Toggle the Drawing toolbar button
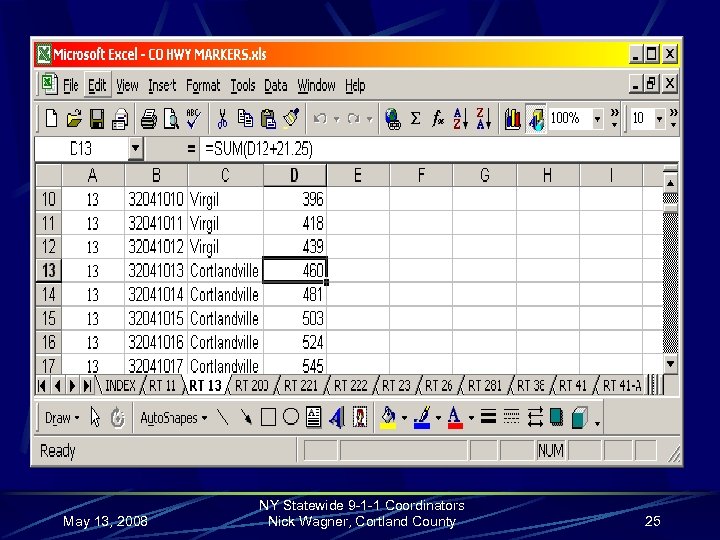Image resolution: width=720 pixels, height=540 pixels. pos(535,119)
